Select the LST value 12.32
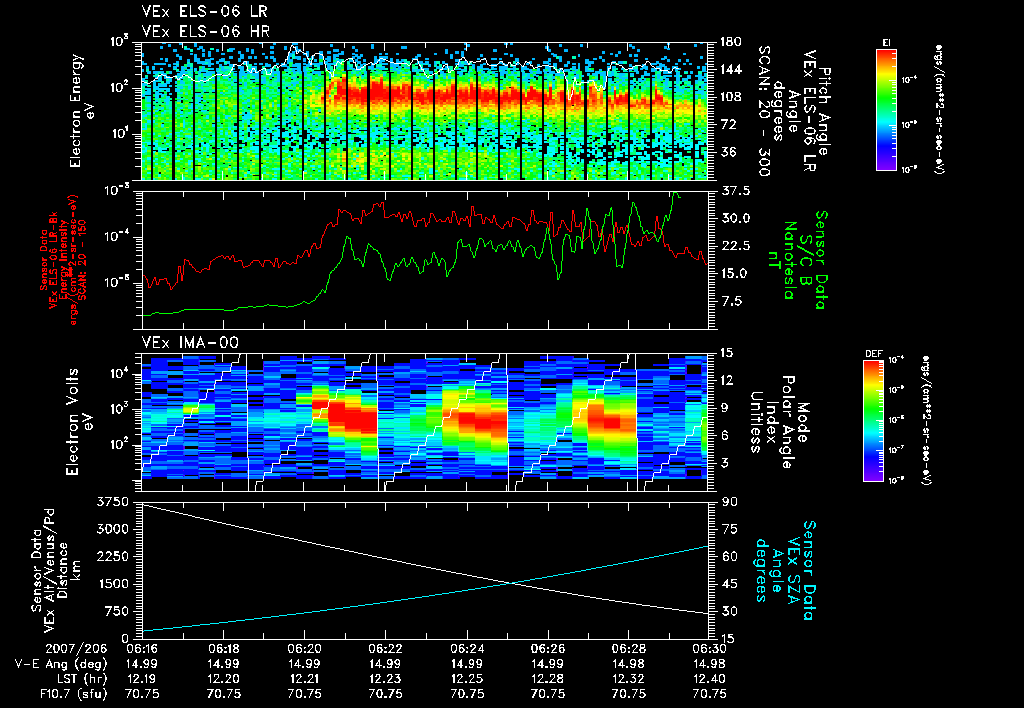This screenshot has width=1024, height=708. [629, 679]
